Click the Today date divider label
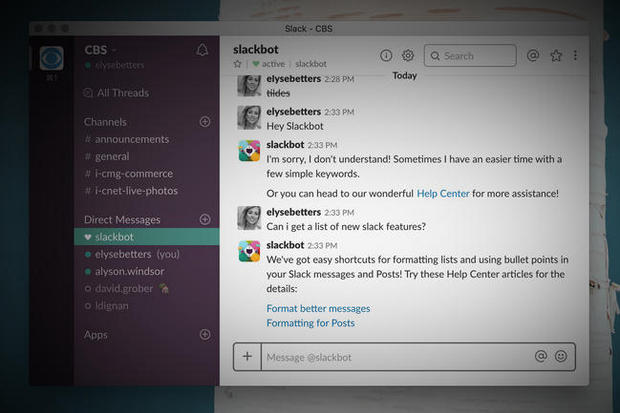620x413 pixels. tap(405, 75)
